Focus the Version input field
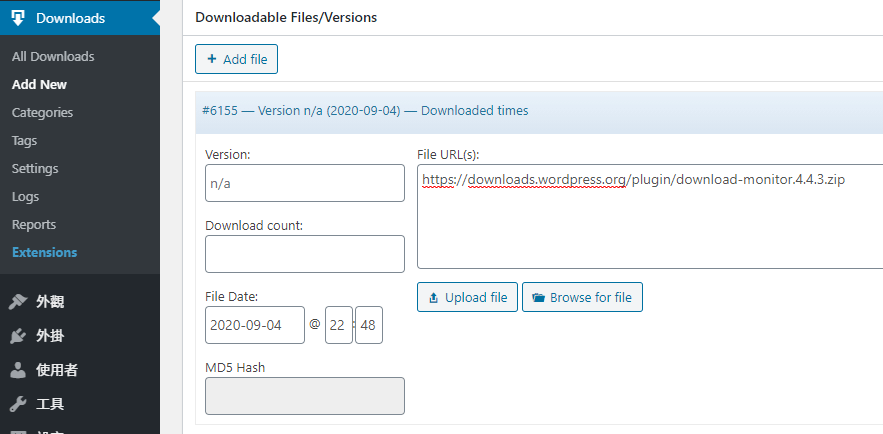 305,183
